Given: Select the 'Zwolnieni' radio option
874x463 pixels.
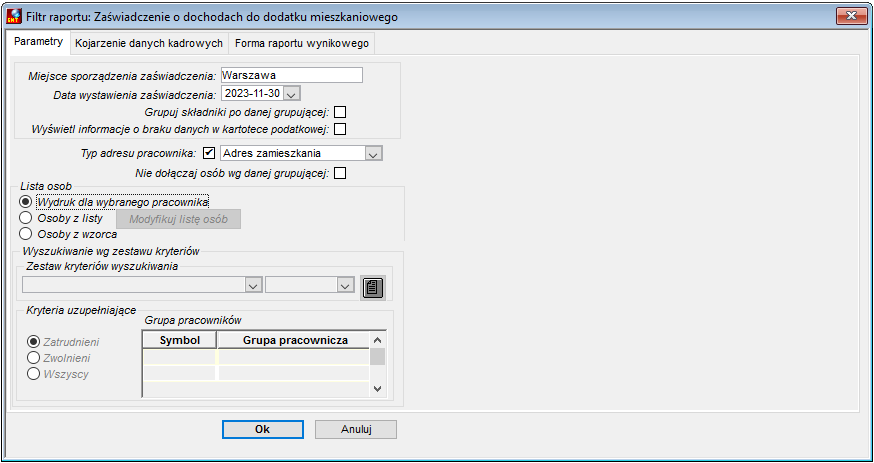Looking at the screenshot, I should 33,358.
